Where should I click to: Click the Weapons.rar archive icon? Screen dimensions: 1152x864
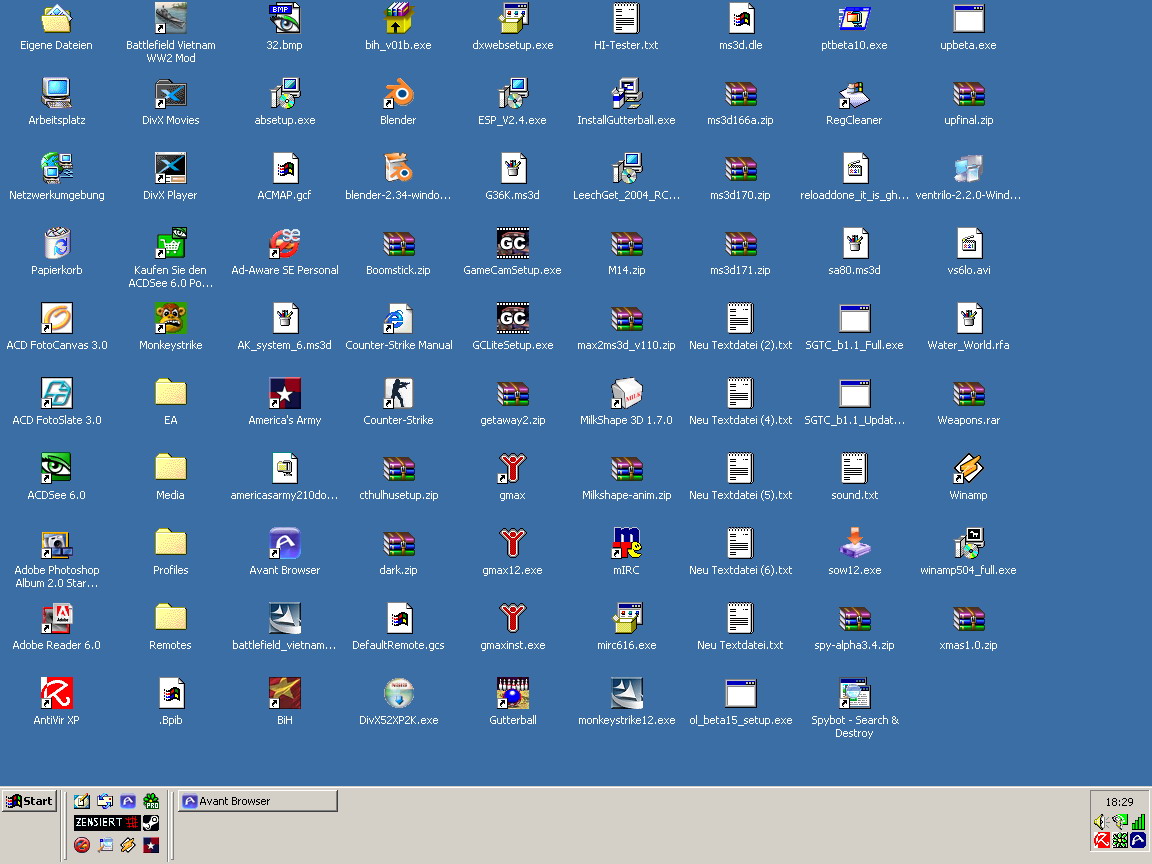pyautogui.click(x=968, y=395)
